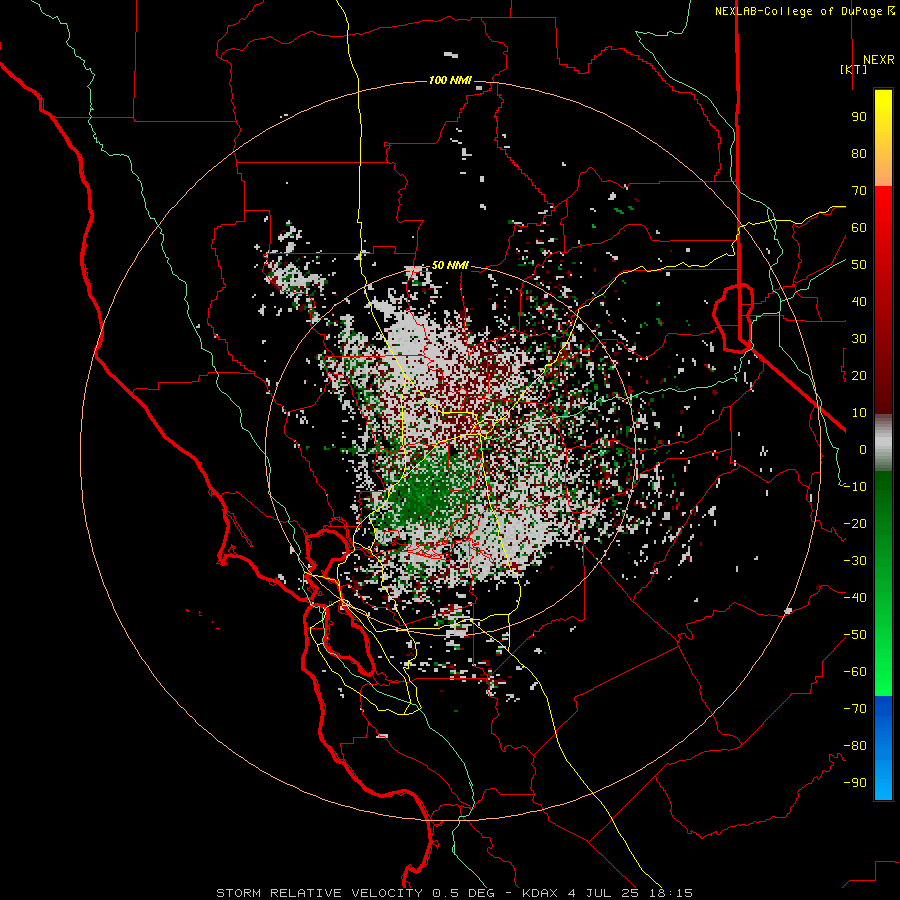Click the -40 value on the velocity scale

[855, 598]
